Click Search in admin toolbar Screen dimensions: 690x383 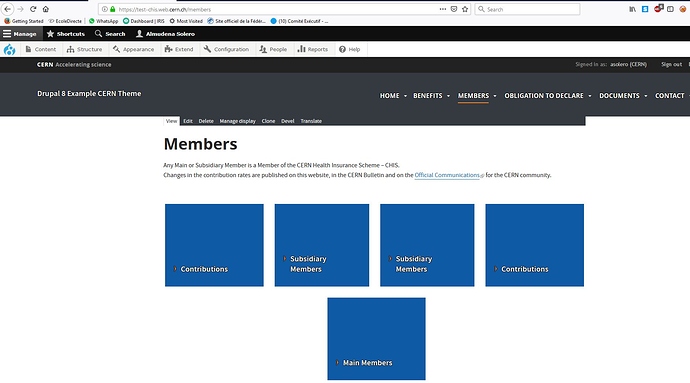[x=110, y=33]
